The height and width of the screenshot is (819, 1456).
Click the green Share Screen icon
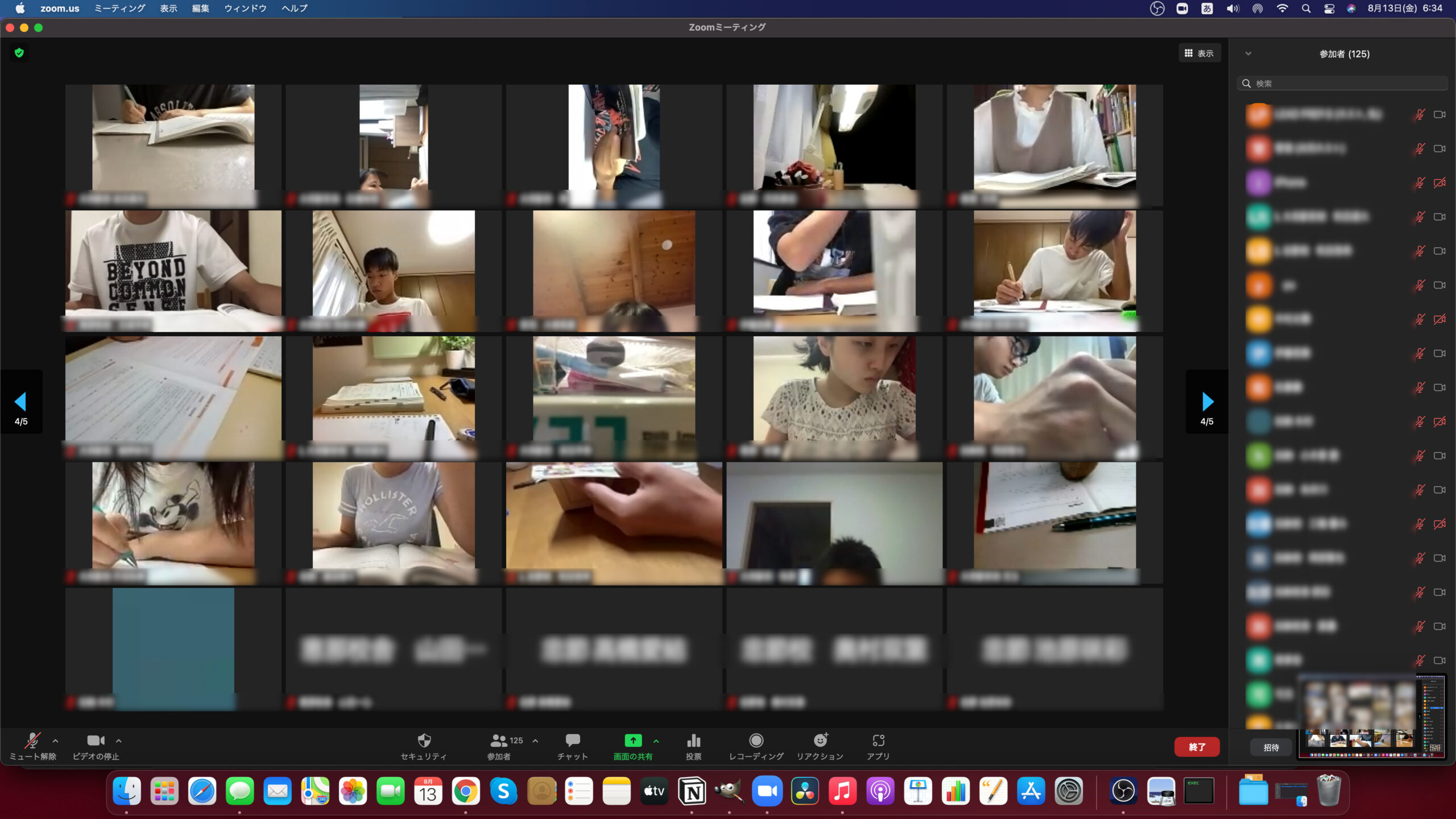click(x=632, y=741)
